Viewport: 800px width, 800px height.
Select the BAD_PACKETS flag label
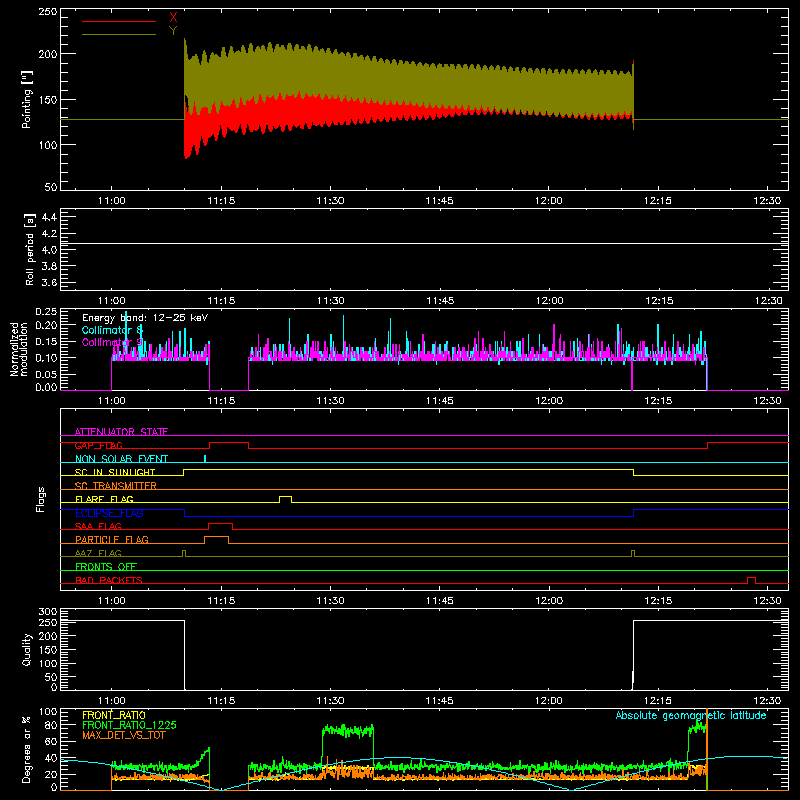109,580
